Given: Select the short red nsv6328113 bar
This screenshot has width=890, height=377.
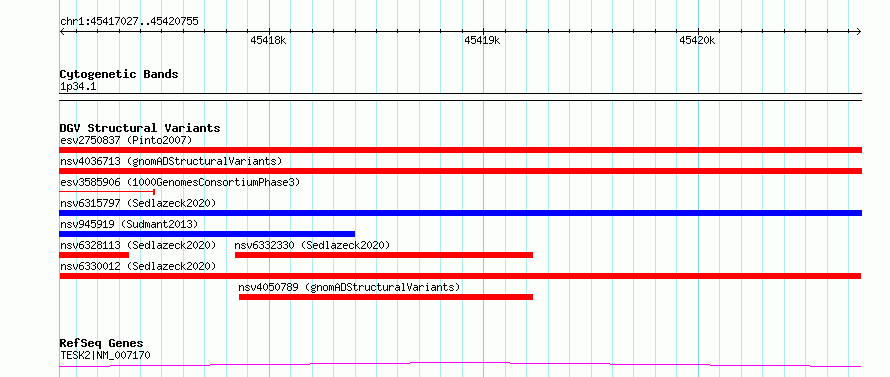Looking at the screenshot, I should pos(94,255).
